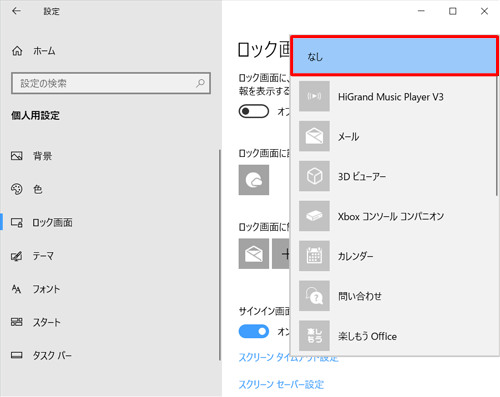The width and height of the screenshot is (500, 397).
Task: Click the magnifier icon in search box
Action: click(x=200, y=83)
